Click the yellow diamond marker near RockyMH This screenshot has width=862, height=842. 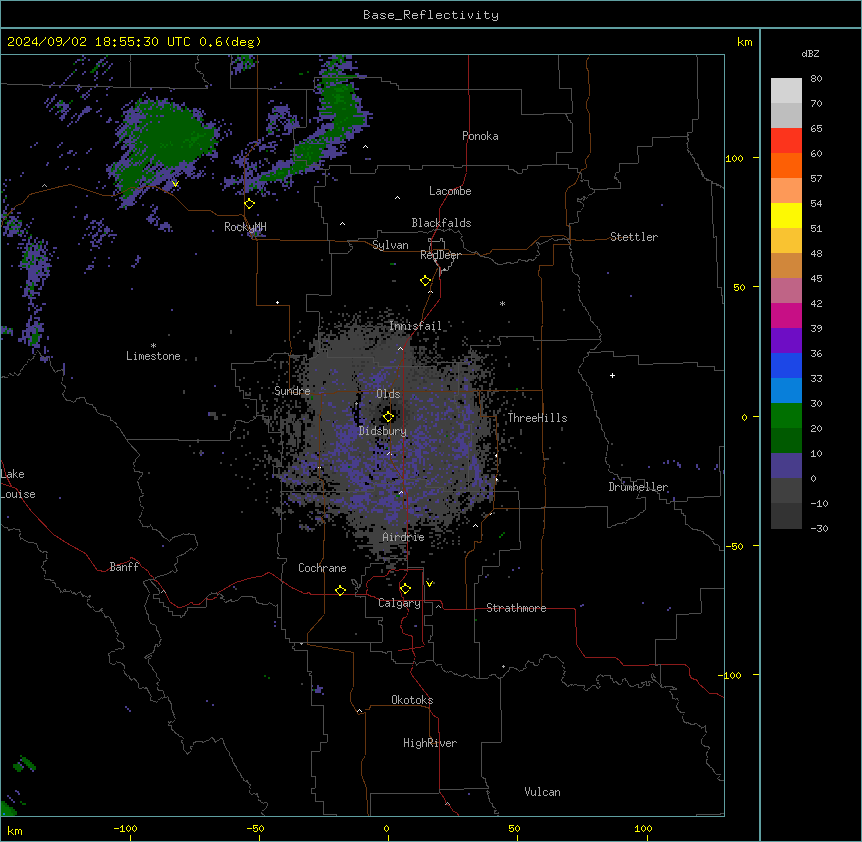tap(249, 204)
